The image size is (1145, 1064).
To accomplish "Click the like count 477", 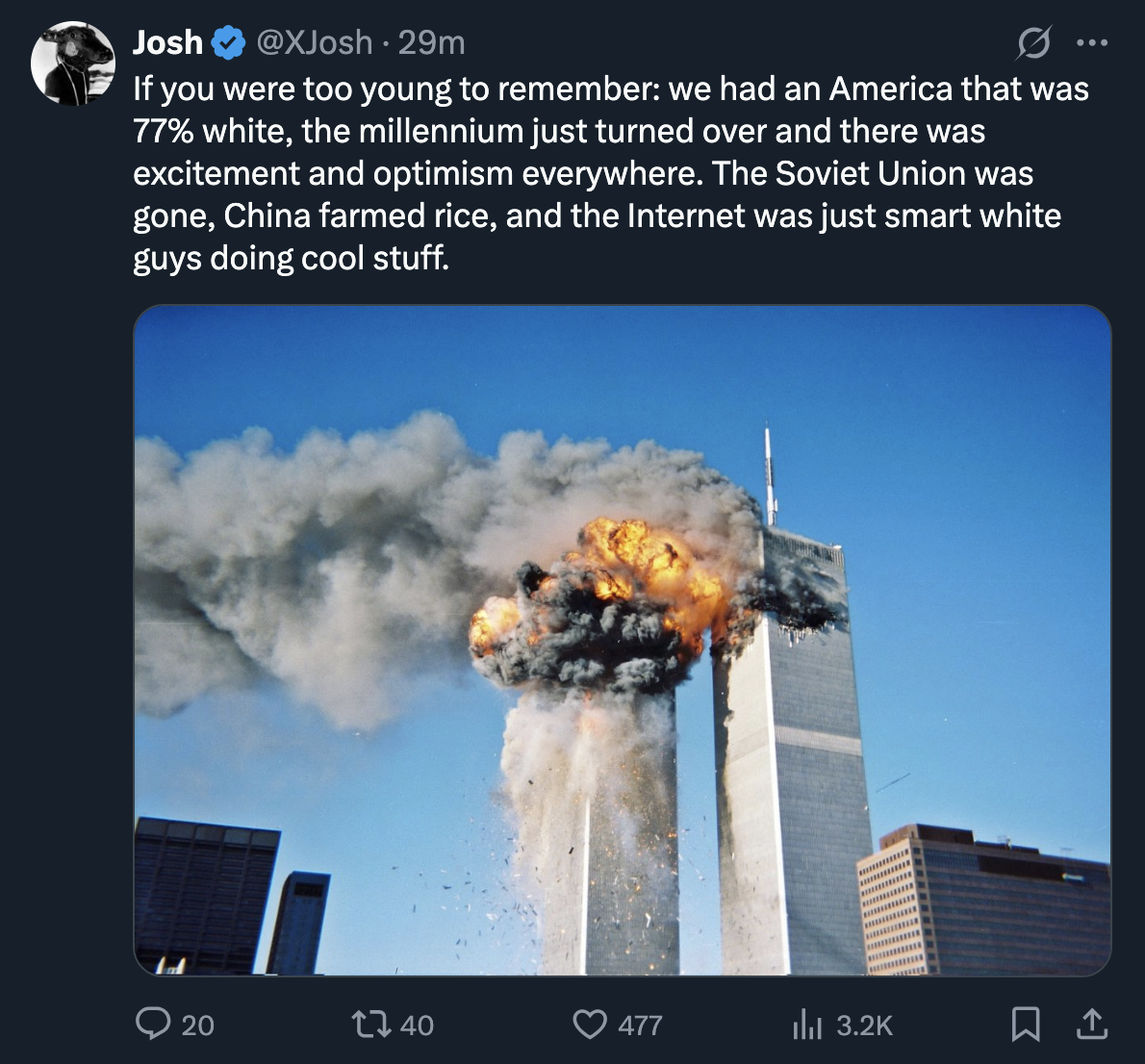I will click(640, 1026).
